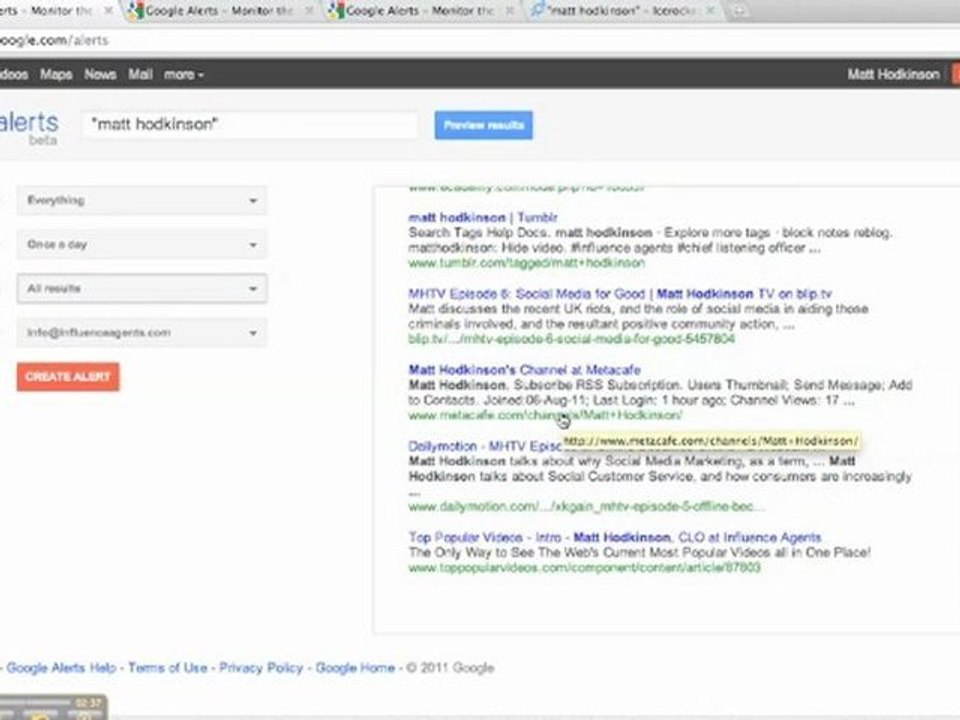Open Google Home footer link
The width and height of the screenshot is (960, 720).
(x=355, y=668)
